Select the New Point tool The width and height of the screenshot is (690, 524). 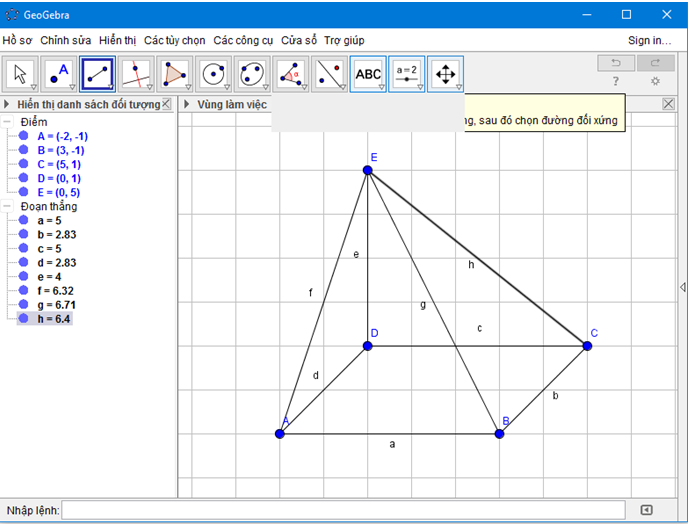(59, 73)
